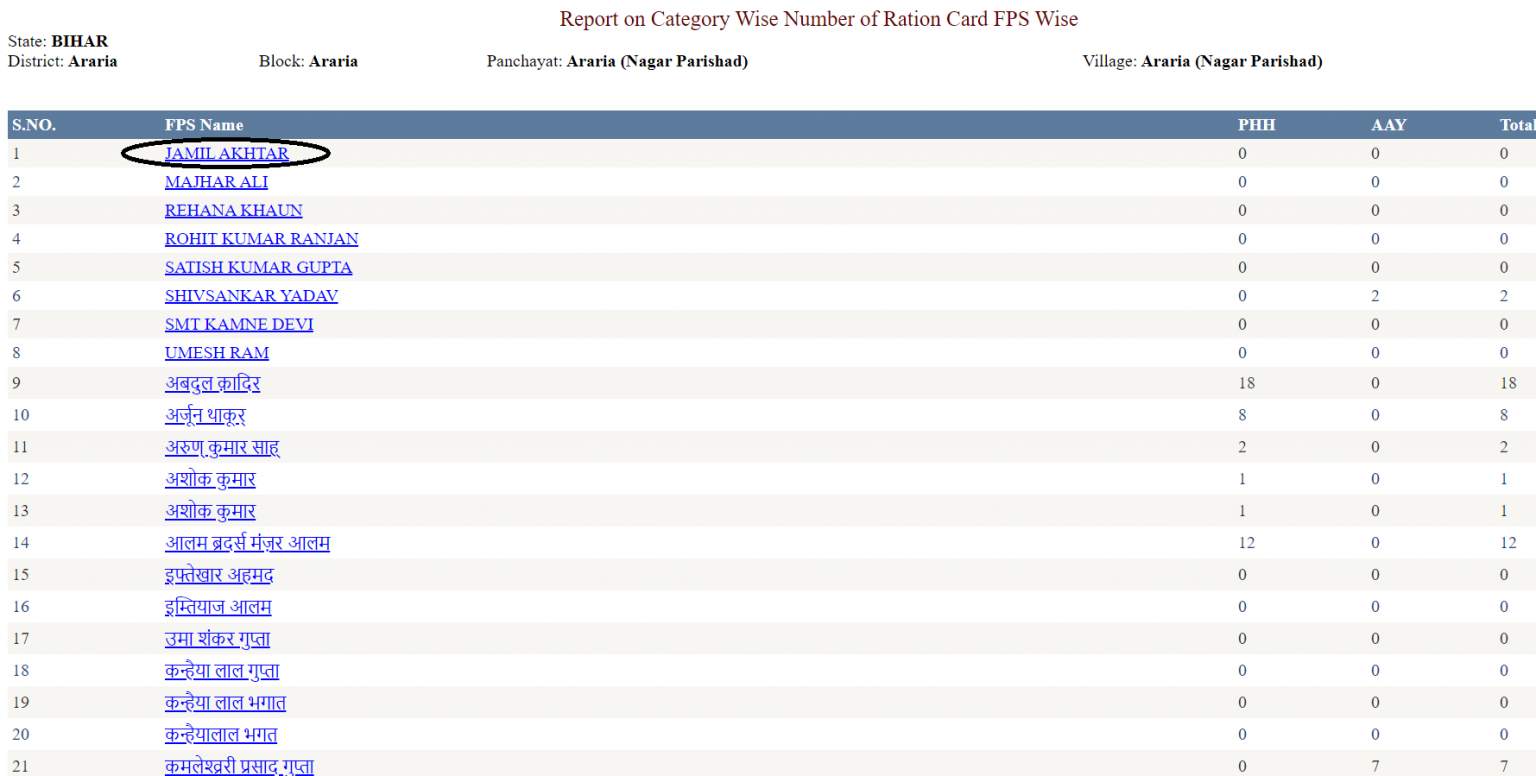Open SATISH KUMAR GUPTA FPS entry
This screenshot has width=1536, height=776.
click(258, 268)
